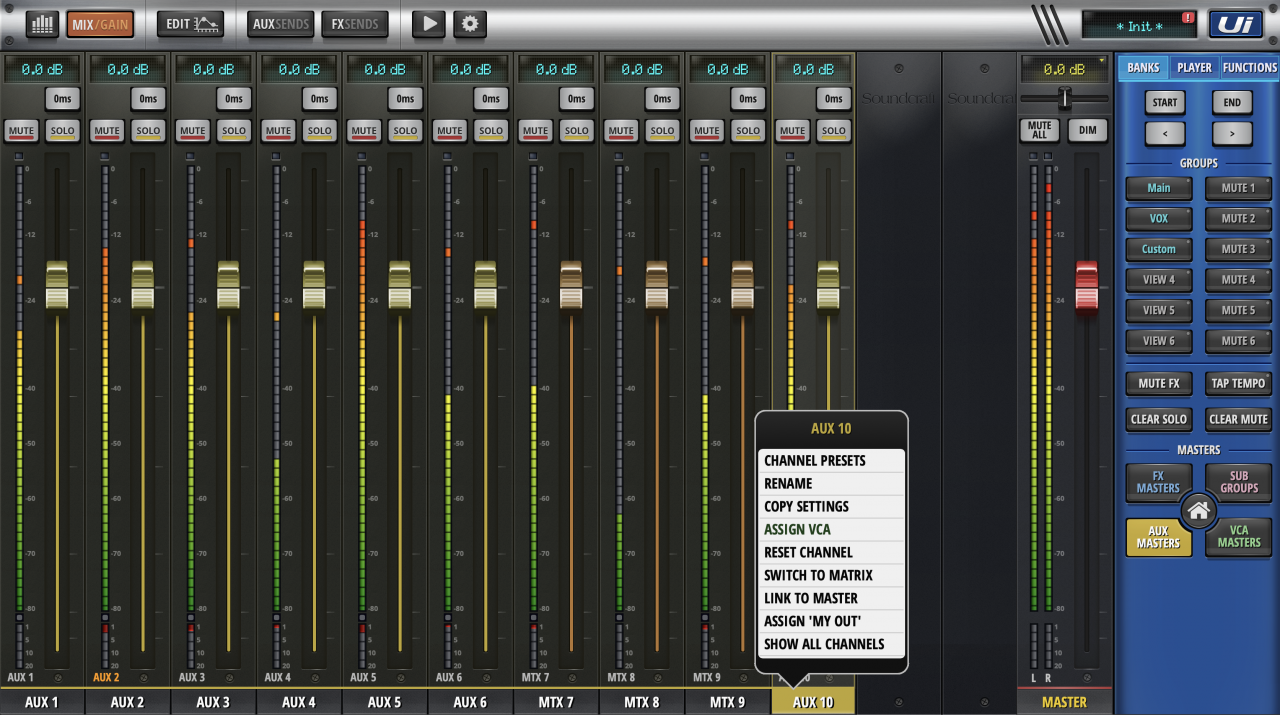Open the MIX/GAIN view
This screenshot has width=1280, height=715.
pos(100,24)
